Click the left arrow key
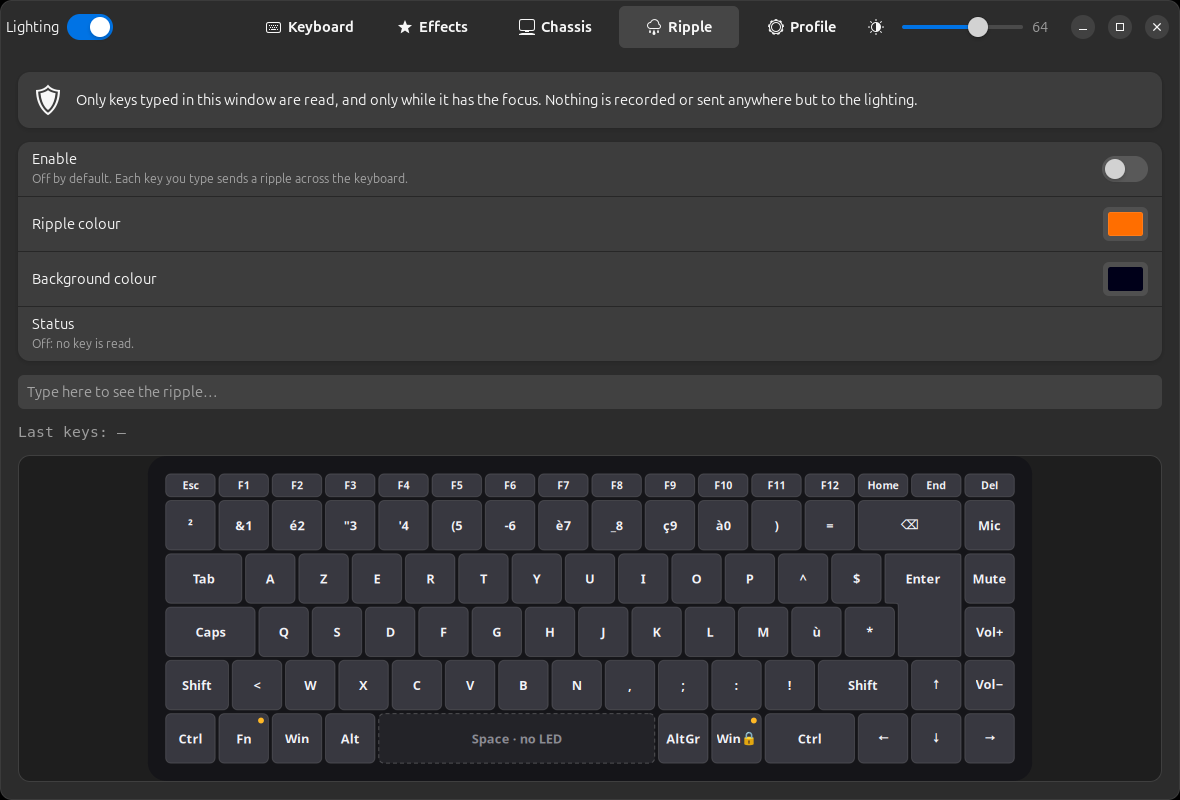The image size is (1180, 800). (883, 738)
